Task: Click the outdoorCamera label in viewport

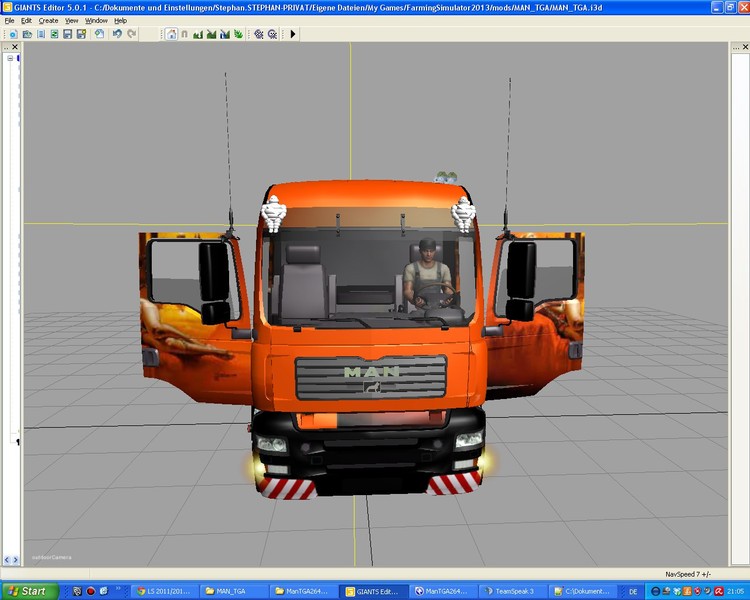Action: (x=52, y=557)
